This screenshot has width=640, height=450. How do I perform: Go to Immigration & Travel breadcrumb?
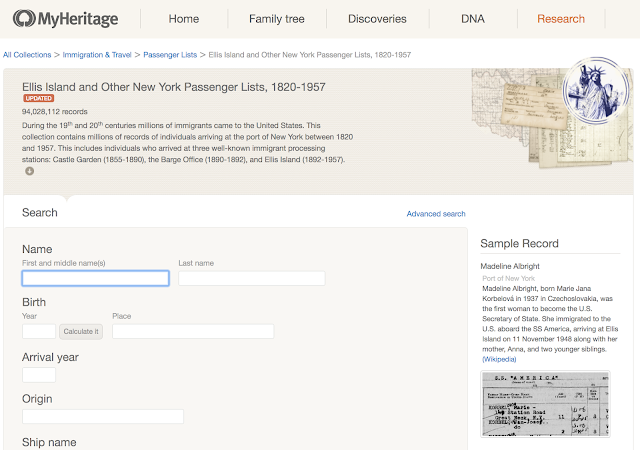(x=97, y=55)
